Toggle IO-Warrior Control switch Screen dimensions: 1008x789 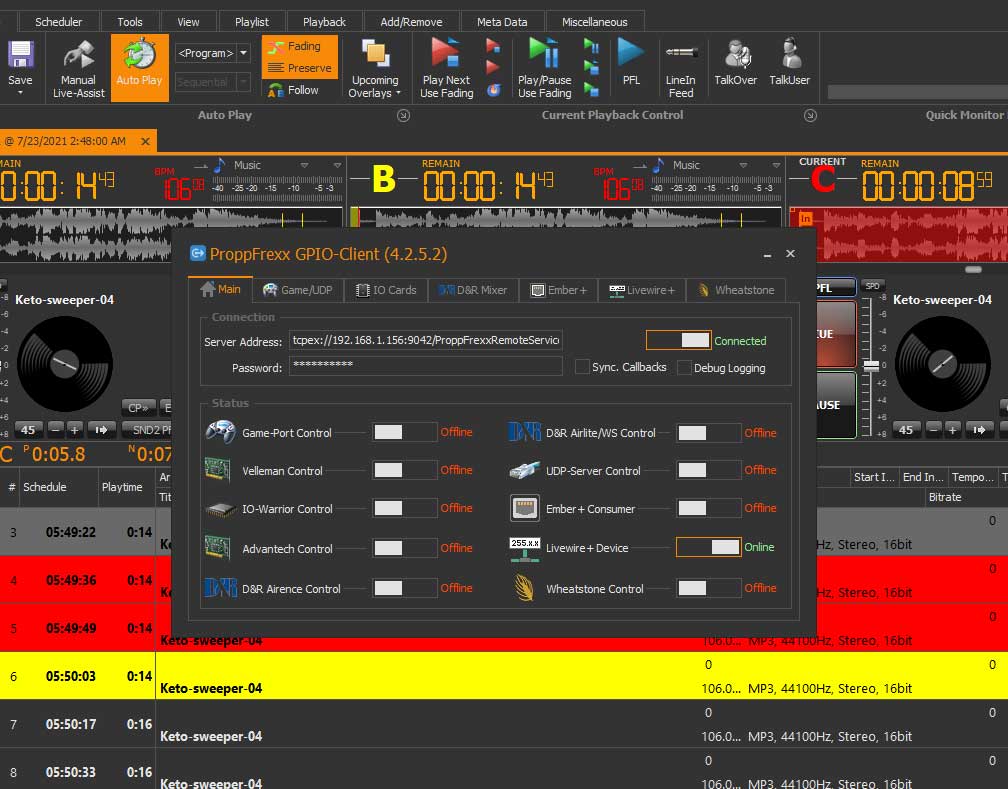pyautogui.click(x=405, y=508)
